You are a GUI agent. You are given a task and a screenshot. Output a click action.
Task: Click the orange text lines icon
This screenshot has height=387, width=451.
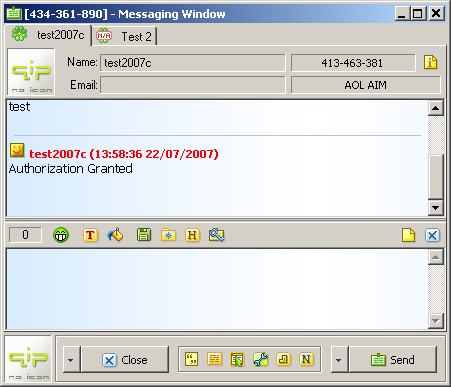[214, 359]
